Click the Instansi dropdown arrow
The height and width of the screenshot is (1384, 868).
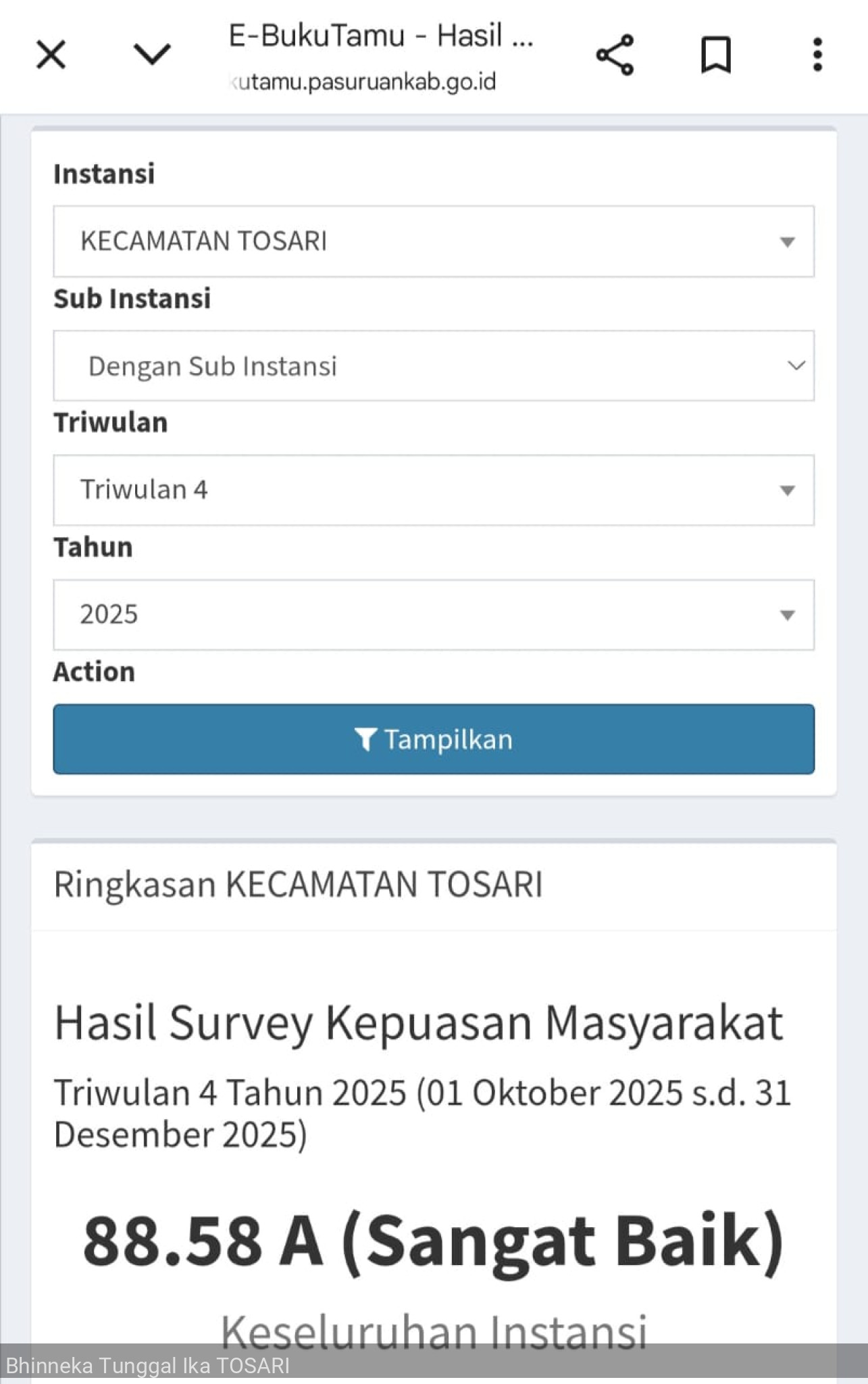787,242
